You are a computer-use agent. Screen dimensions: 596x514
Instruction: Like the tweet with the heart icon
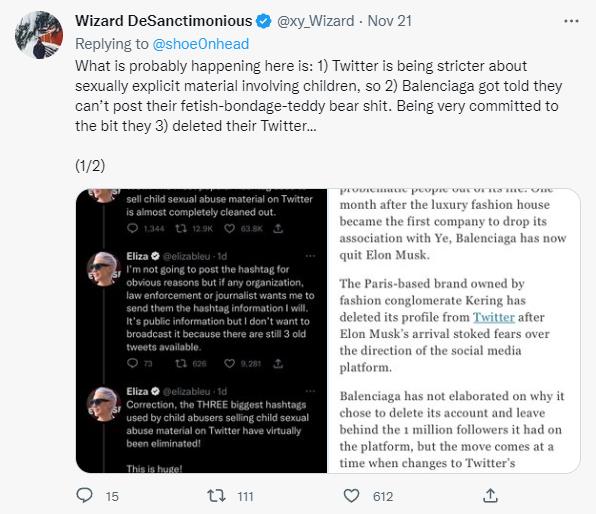pos(351,496)
